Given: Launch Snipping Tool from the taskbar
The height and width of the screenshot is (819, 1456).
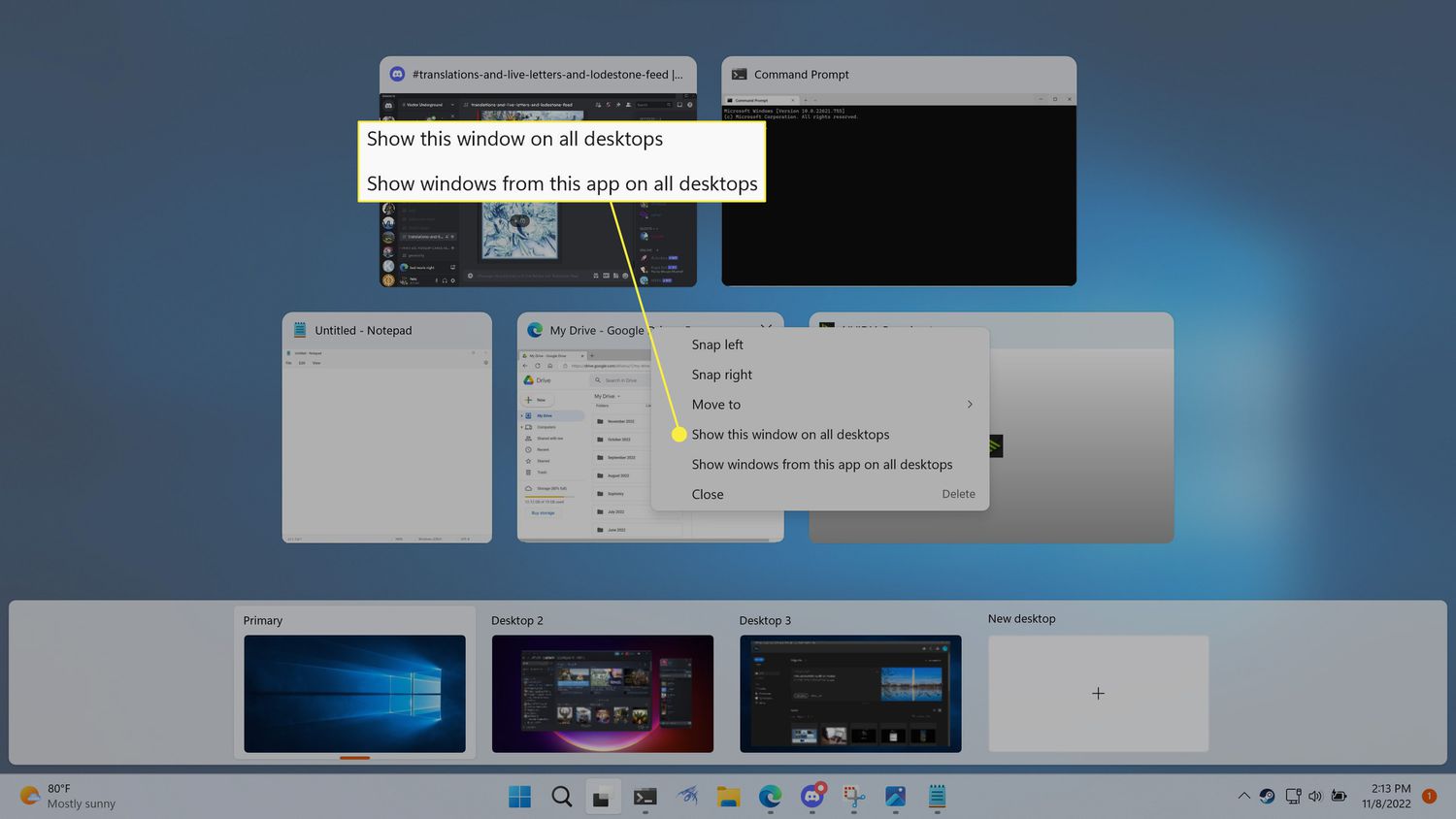Looking at the screenshot, I should coord(854,797).
